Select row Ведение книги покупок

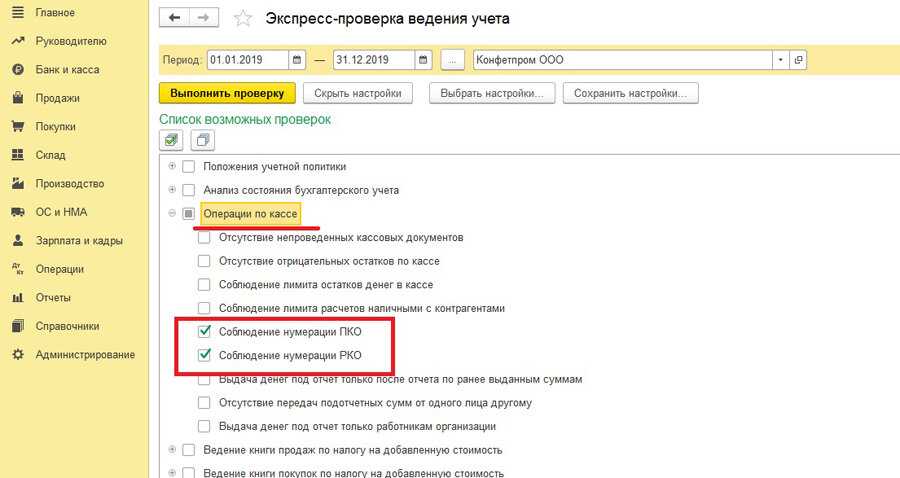(x=353, y=473)
